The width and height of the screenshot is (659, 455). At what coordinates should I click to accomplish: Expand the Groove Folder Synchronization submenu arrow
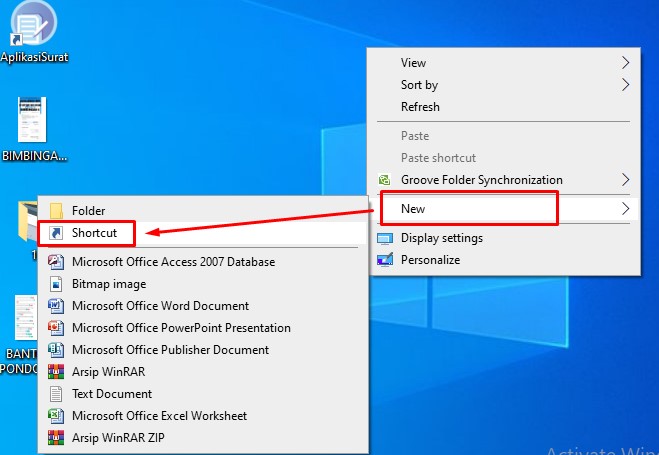(625, 180)
